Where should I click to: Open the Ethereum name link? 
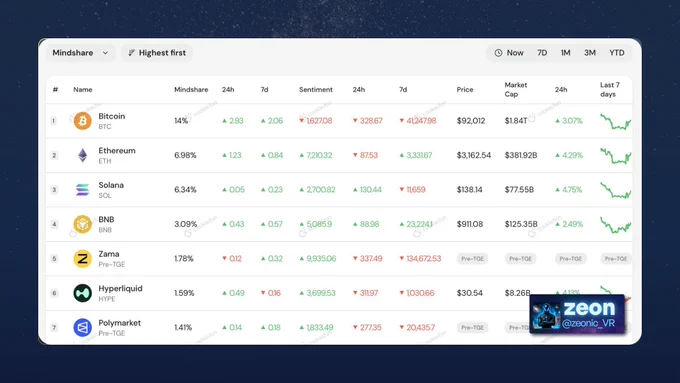tap(117, 151)
